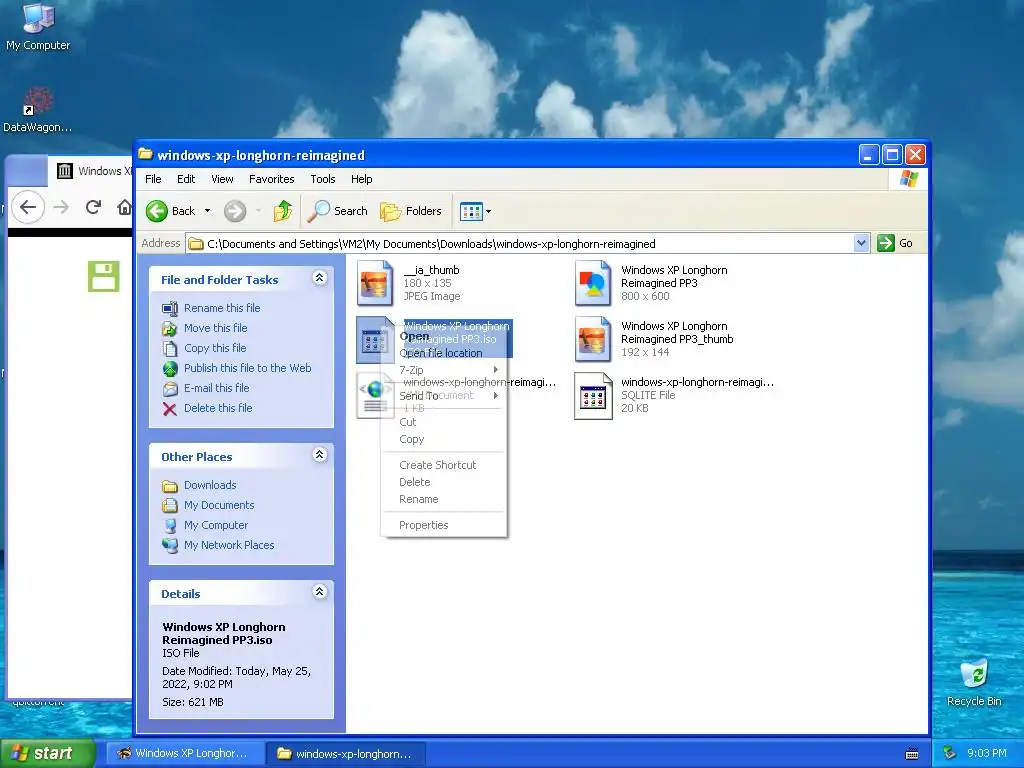This screenshot has height=768, width=1024.
Task: Click browser reload button in background window
Action: (x=93, y=207)
